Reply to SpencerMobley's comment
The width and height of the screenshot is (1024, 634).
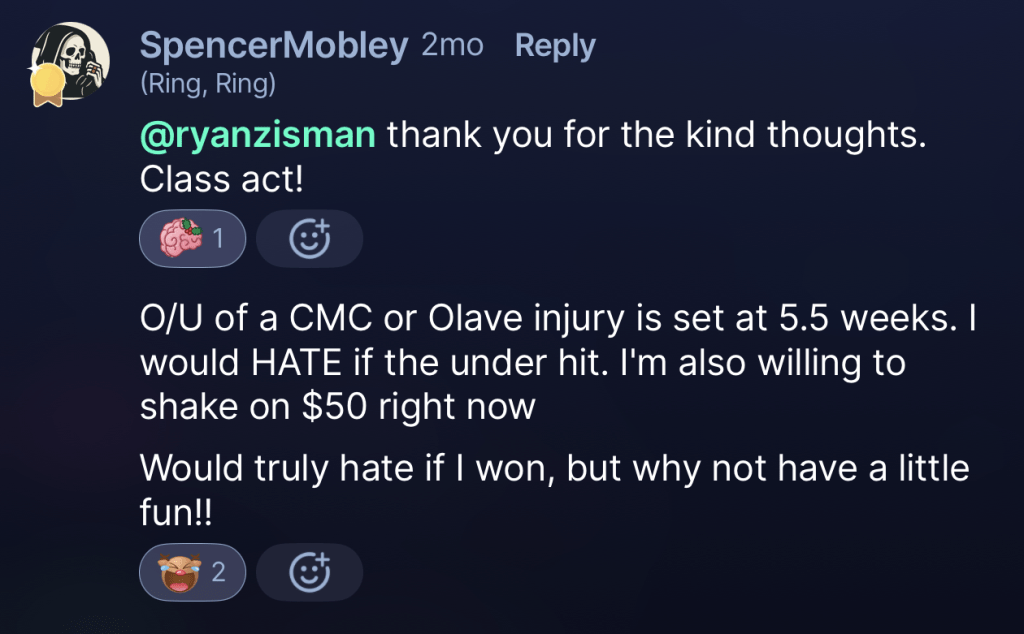pos(555,46)
